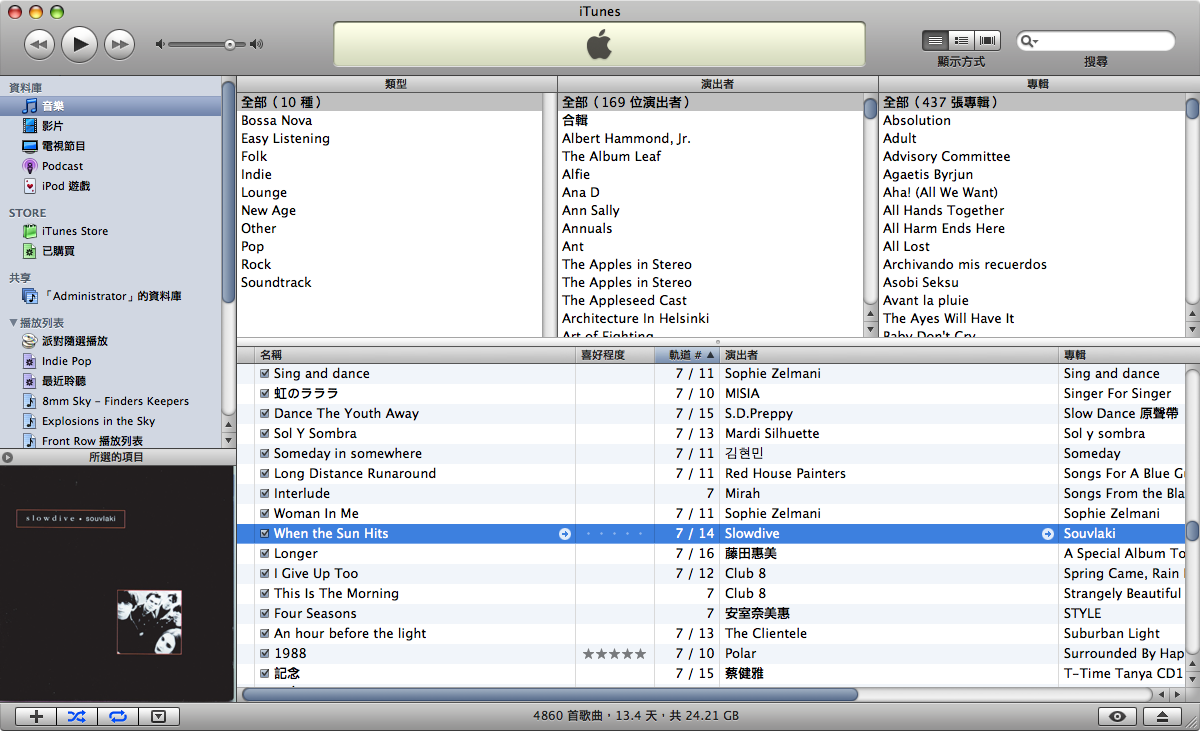Viewport: 1200px width, 731px height.
Task: Sort by 喜好程度 rating column
Action: [x=615, y=355]
